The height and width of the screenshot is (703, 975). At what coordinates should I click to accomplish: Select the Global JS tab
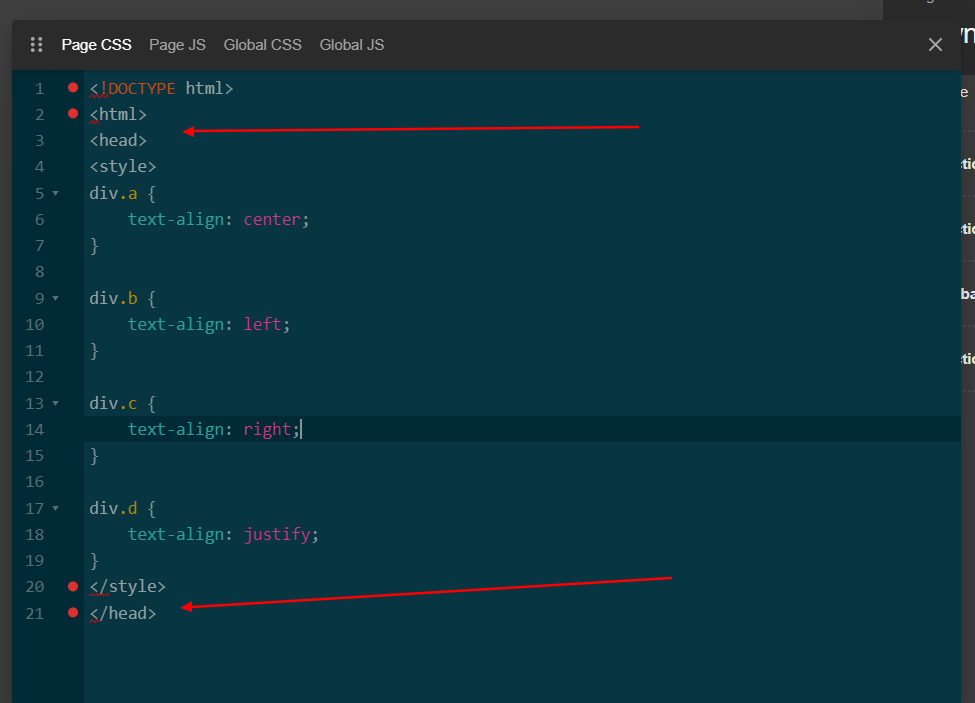click(351, 45)
